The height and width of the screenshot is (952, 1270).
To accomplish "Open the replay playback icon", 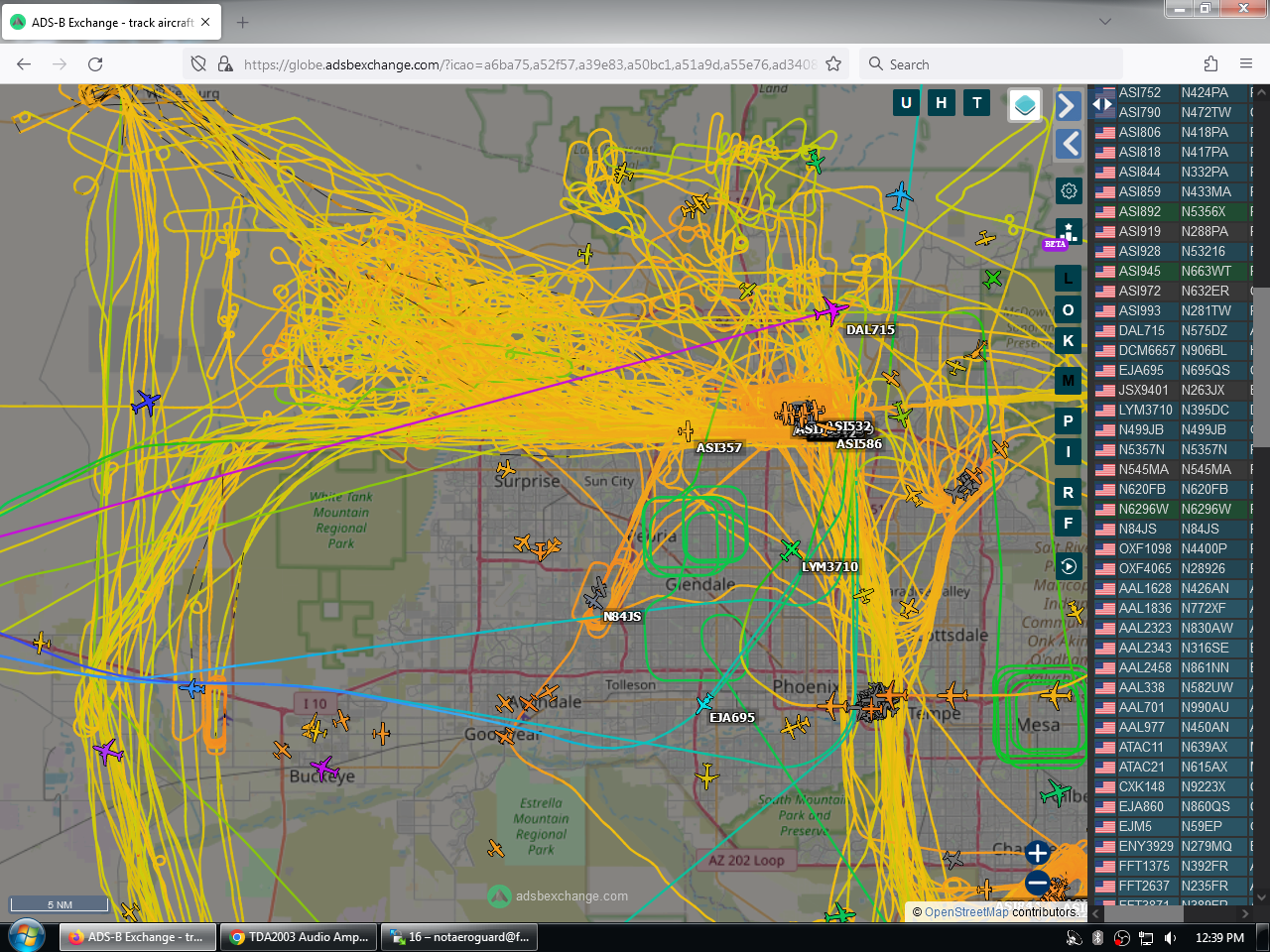I will click(1068, 566).
